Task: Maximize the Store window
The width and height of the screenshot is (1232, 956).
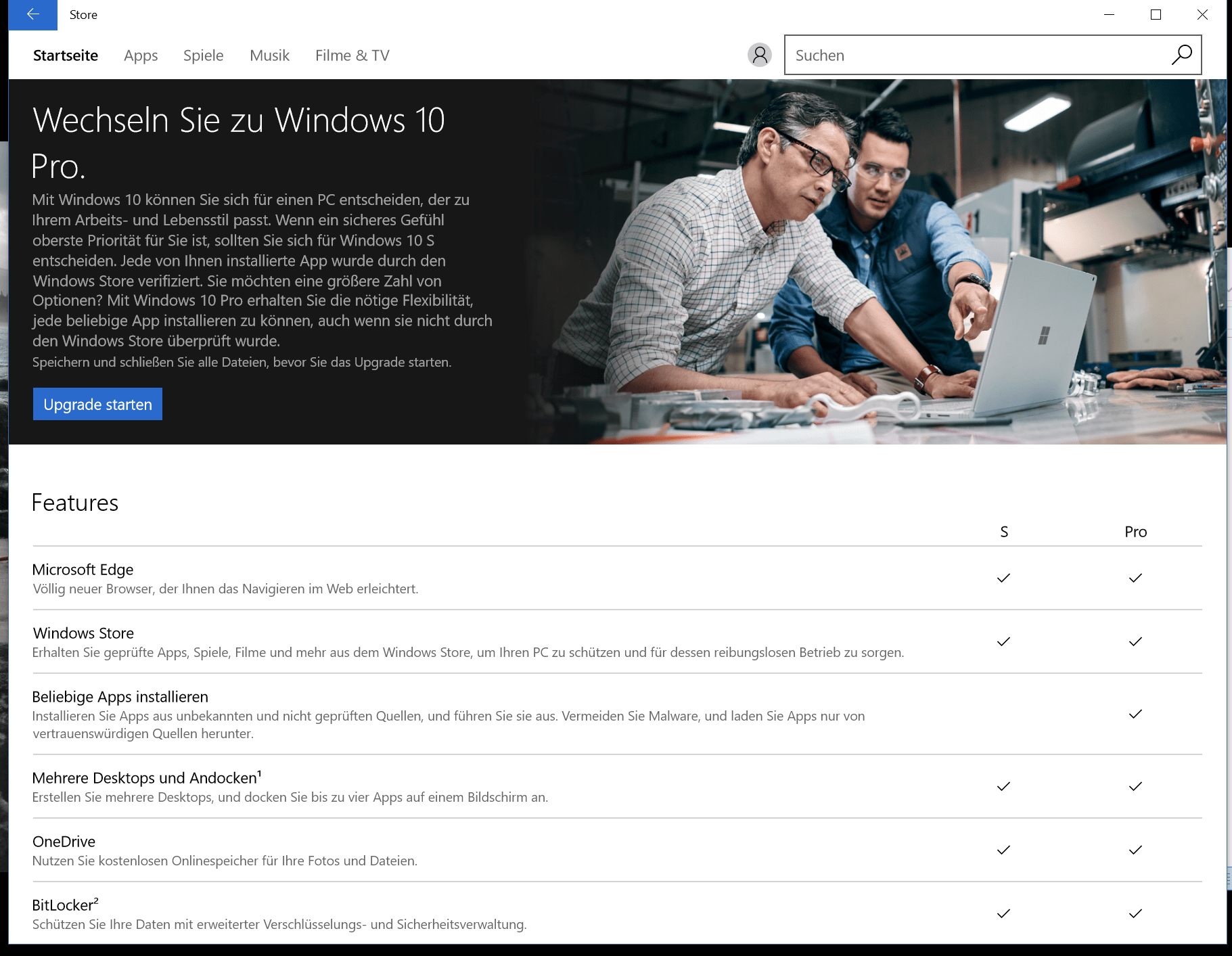Action: click(x=1156, y=15)
